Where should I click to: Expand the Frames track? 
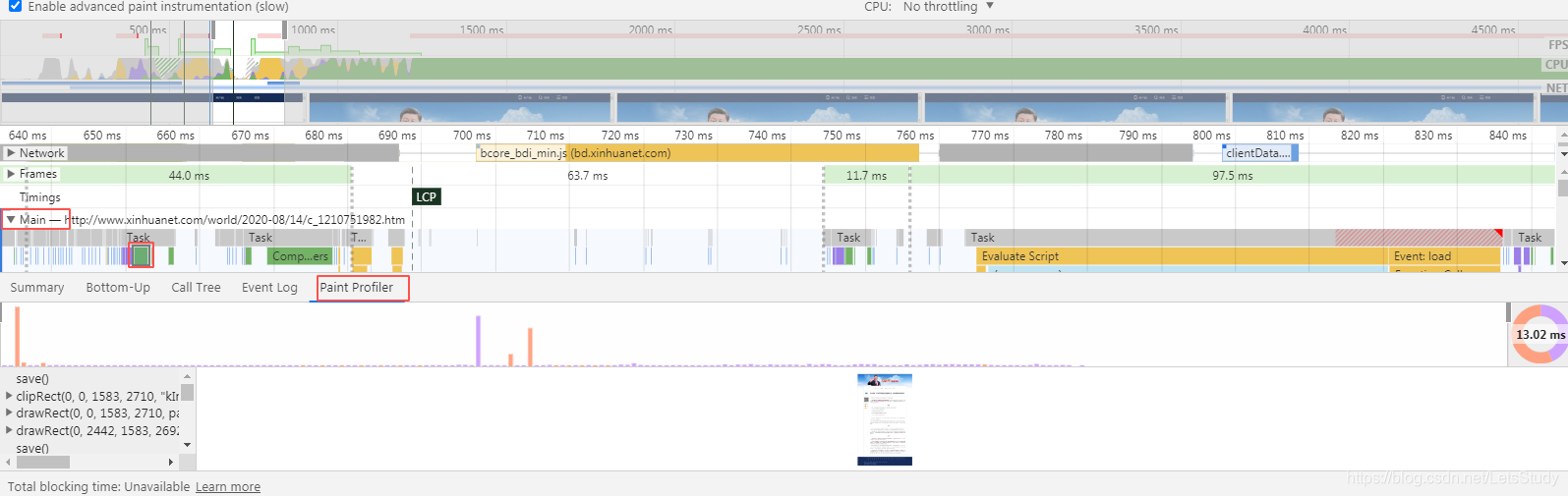(x=11, y=174)
